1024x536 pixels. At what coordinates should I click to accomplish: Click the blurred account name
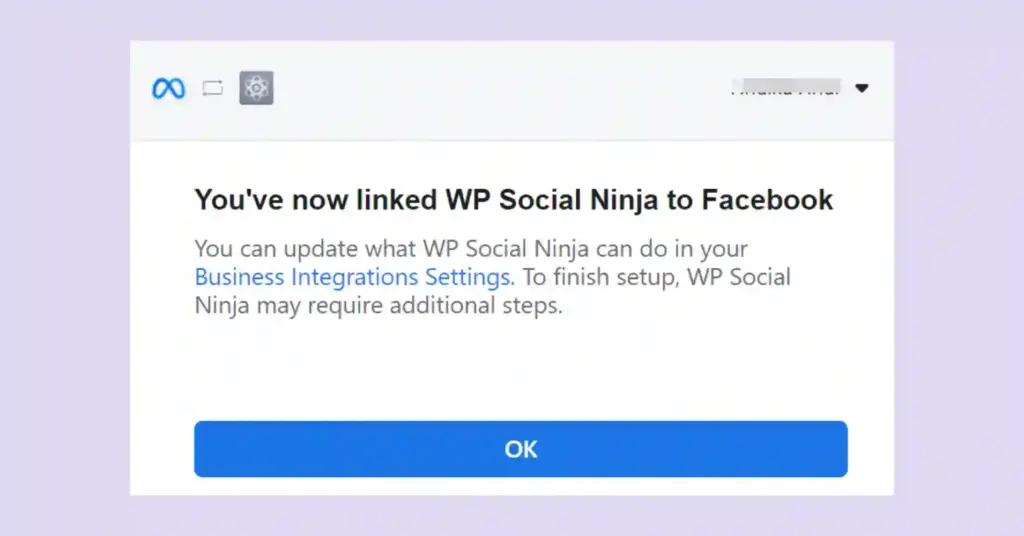(x=784, y=88)
